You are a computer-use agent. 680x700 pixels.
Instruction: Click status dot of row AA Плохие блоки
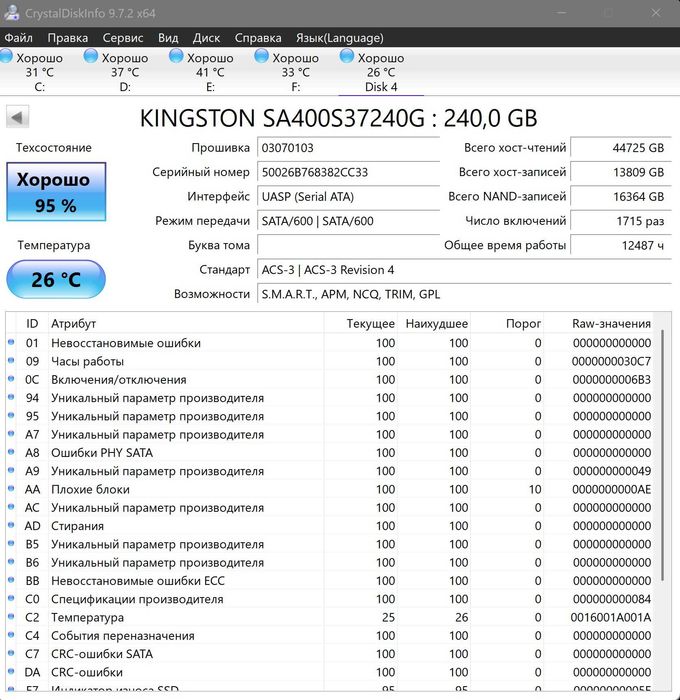tap(11, 488)
